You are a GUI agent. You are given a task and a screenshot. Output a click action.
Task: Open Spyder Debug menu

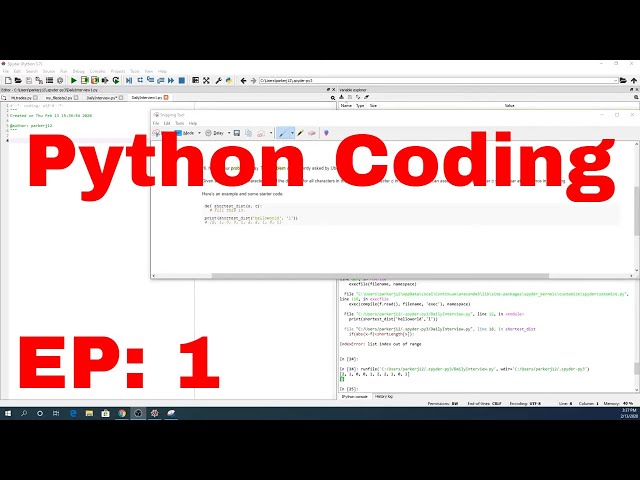[78, 71]
